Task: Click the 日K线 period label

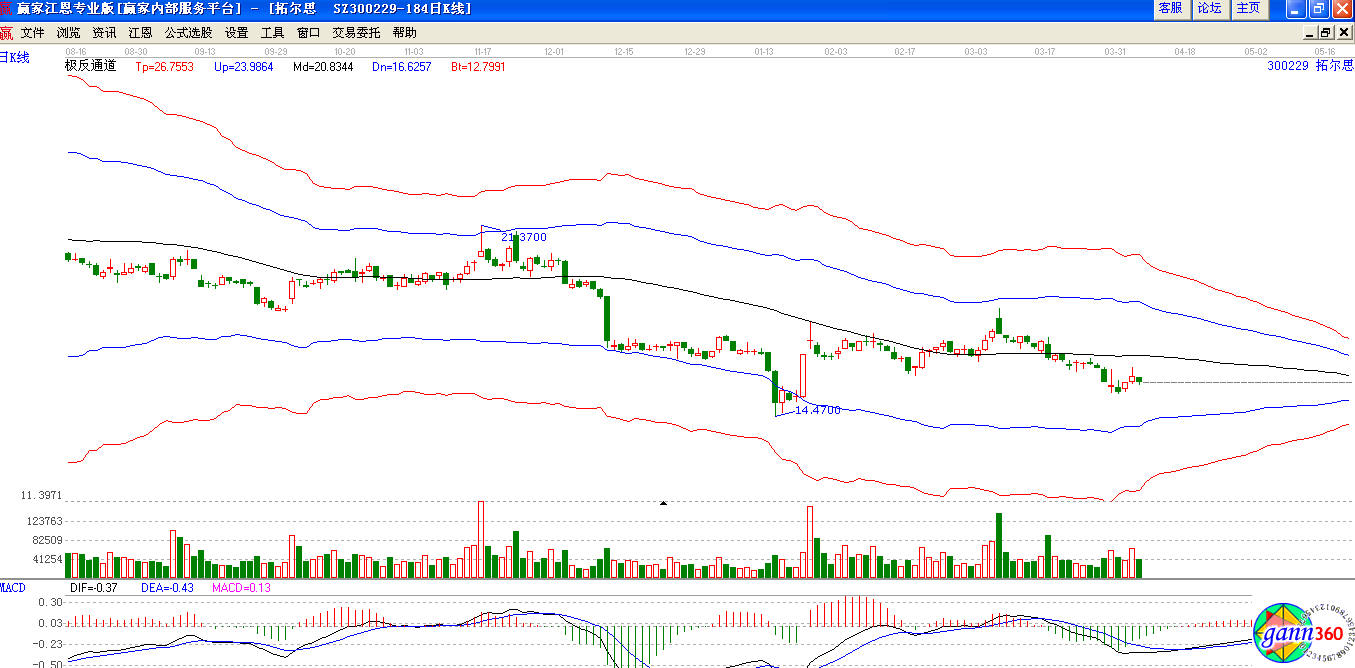Action: 15,57
